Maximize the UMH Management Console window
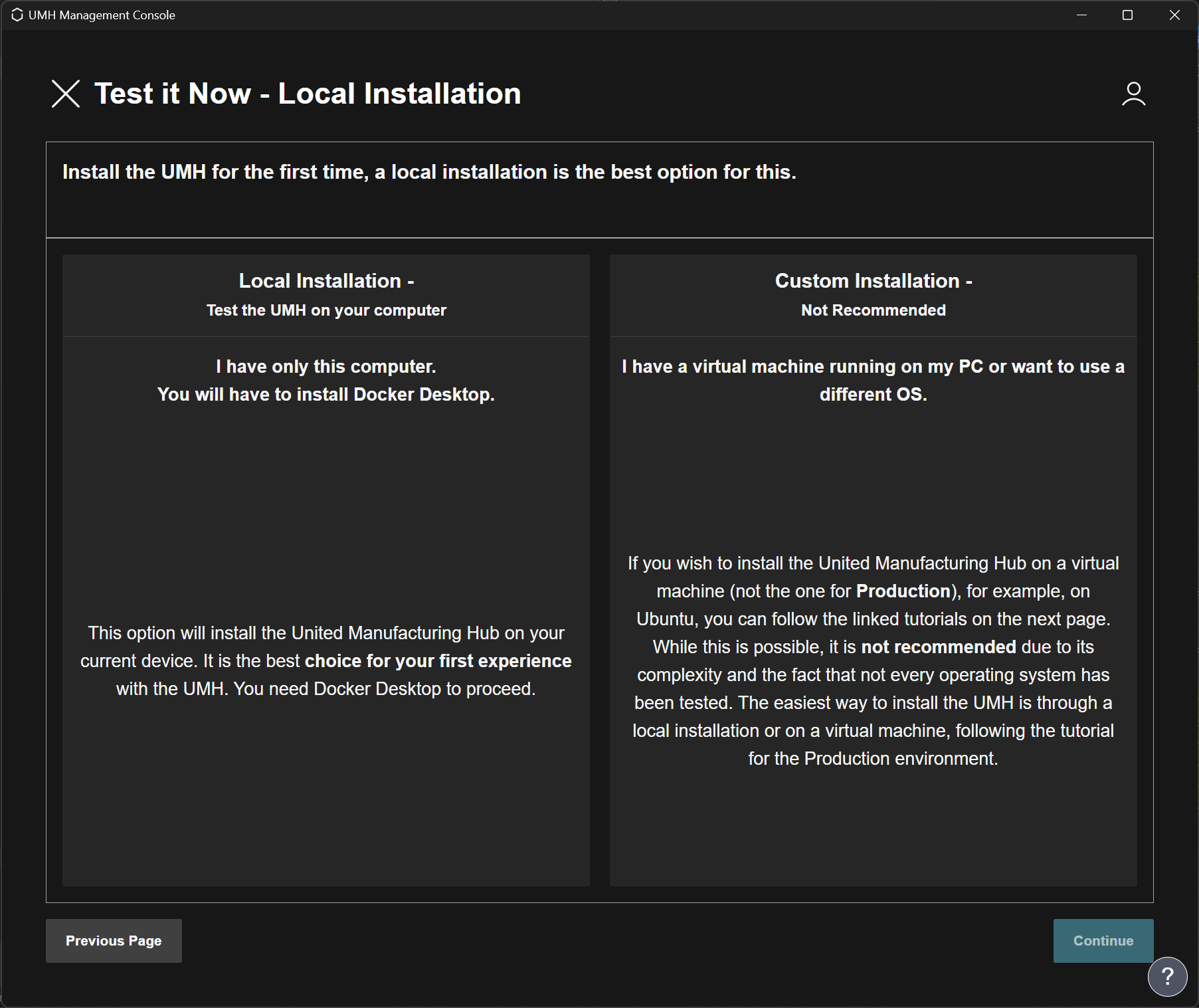Image resolution: width=1199 pixels, height=1008 pixels. click(1127, 15)
